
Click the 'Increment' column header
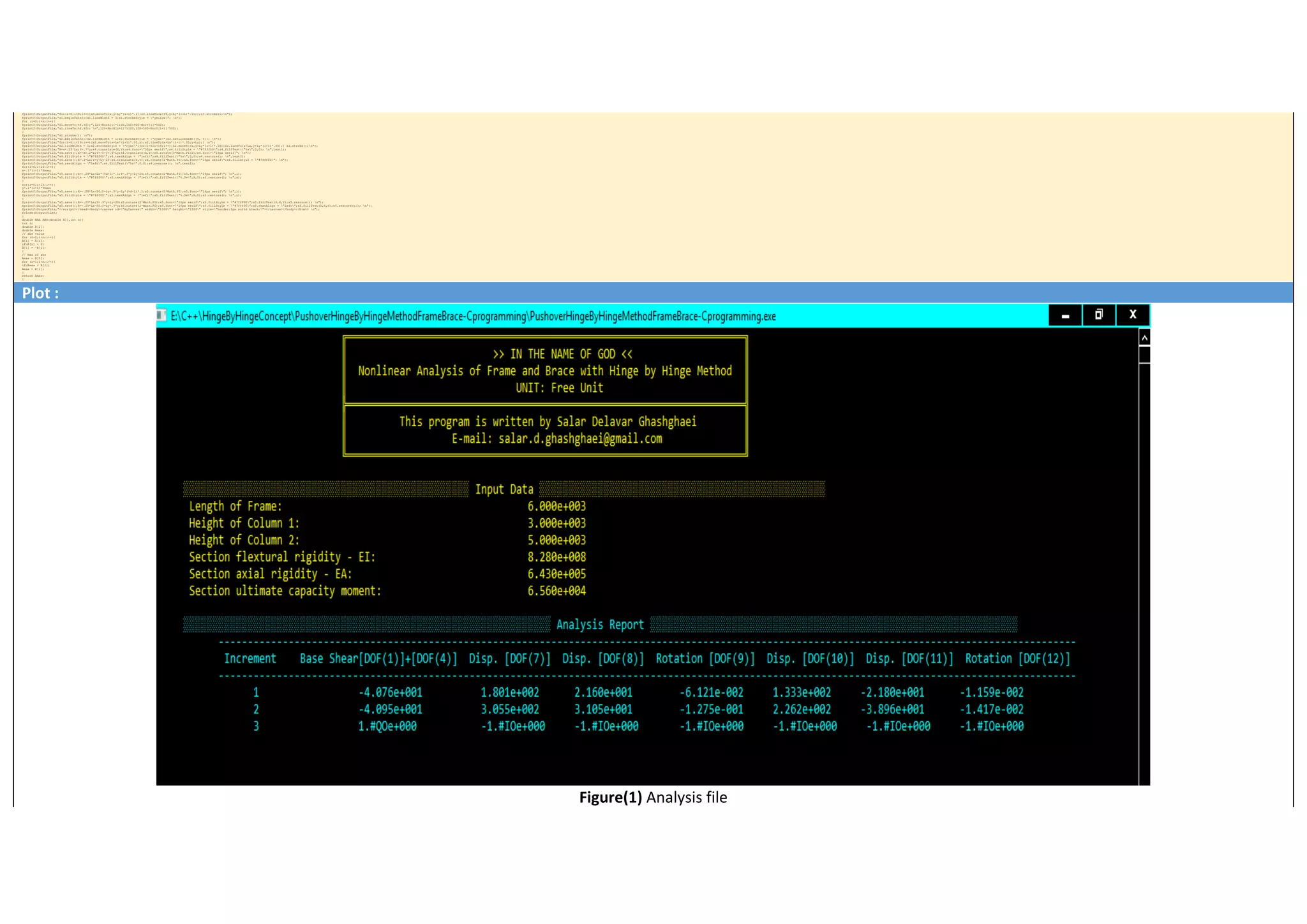[250, 659]
